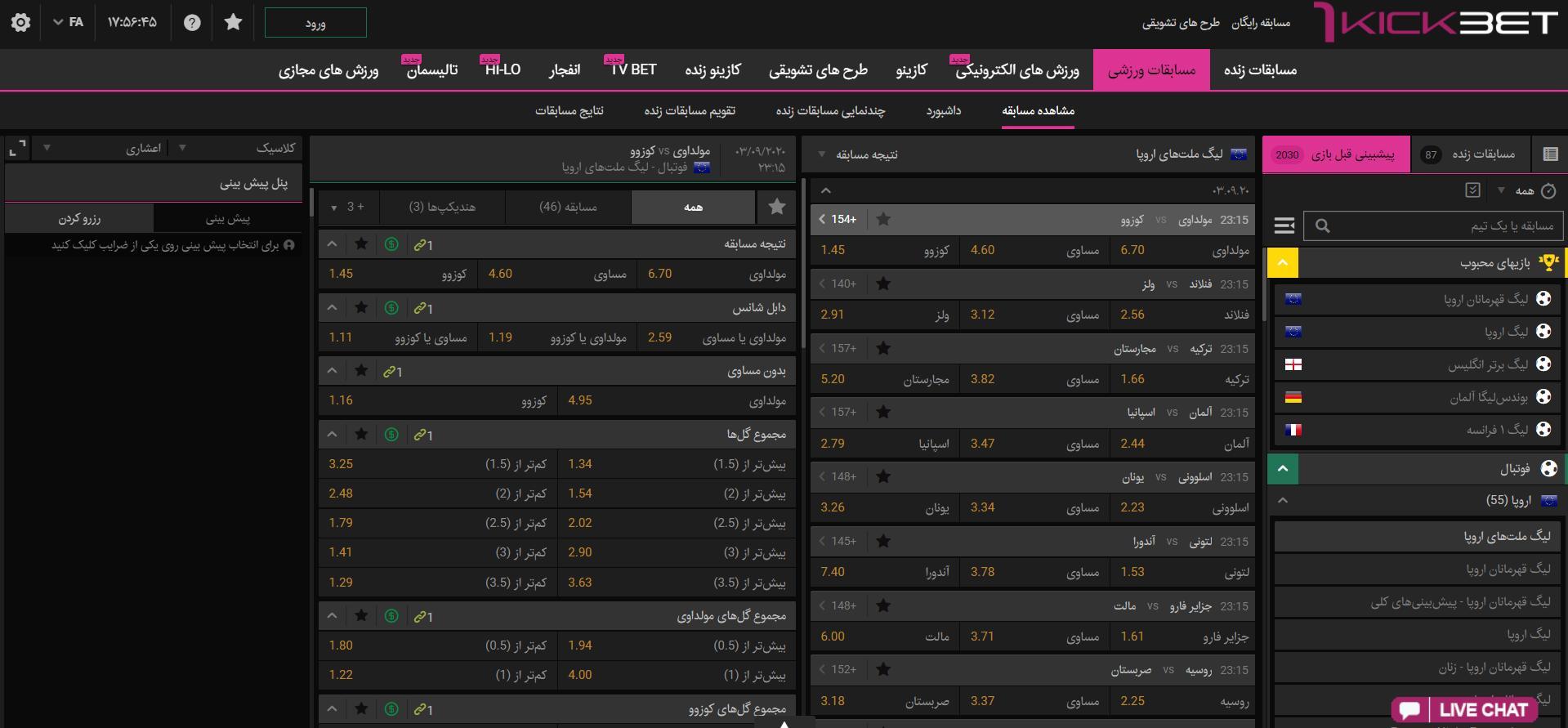Open the نتیجه مسابقه market dropdown
1568x728 pixels.
tap(858, 154)
